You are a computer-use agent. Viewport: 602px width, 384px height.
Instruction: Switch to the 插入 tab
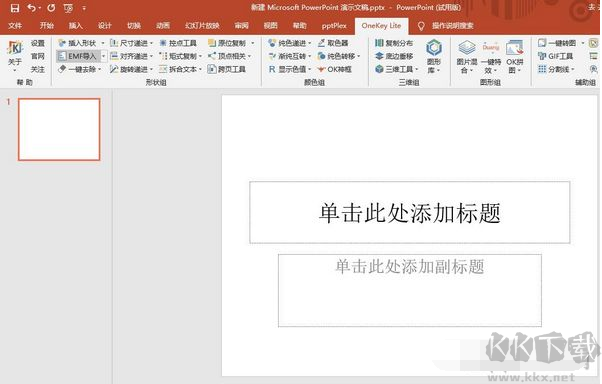point(76,26)
